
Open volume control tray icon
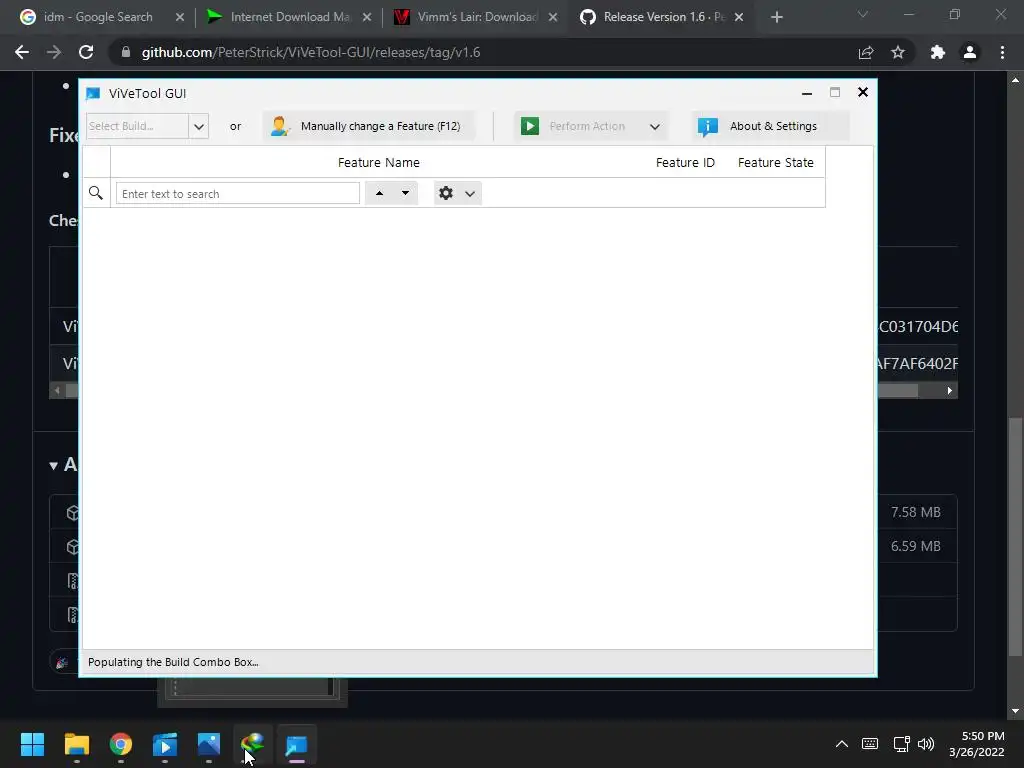(926, 744)
